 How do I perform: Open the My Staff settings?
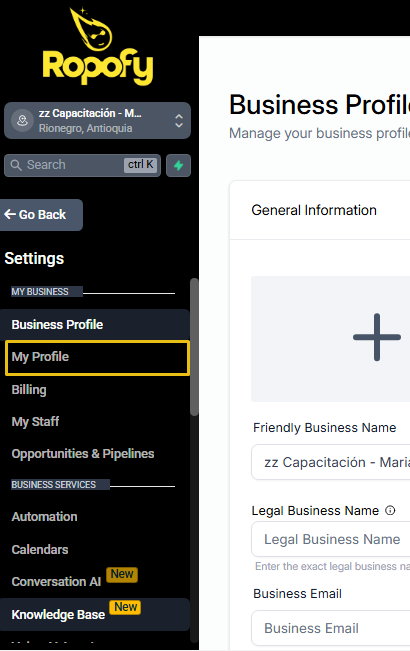(x=35, y=422)
